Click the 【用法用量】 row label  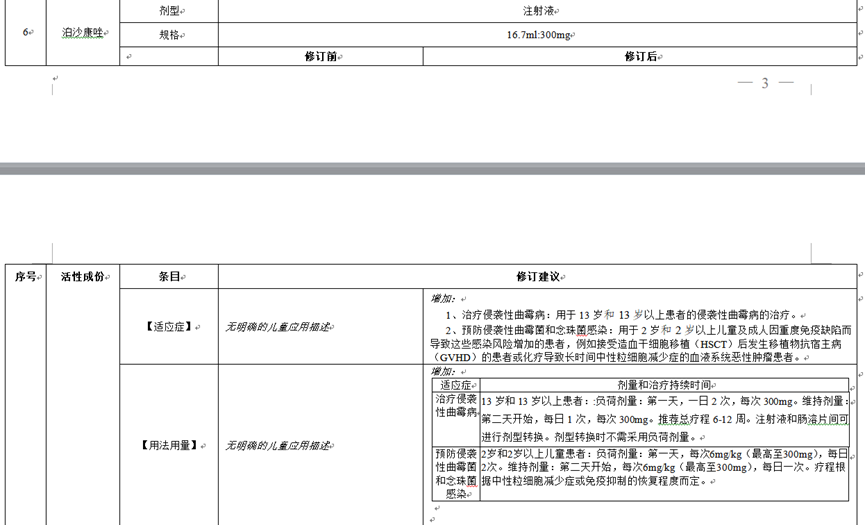coord(169,445)
